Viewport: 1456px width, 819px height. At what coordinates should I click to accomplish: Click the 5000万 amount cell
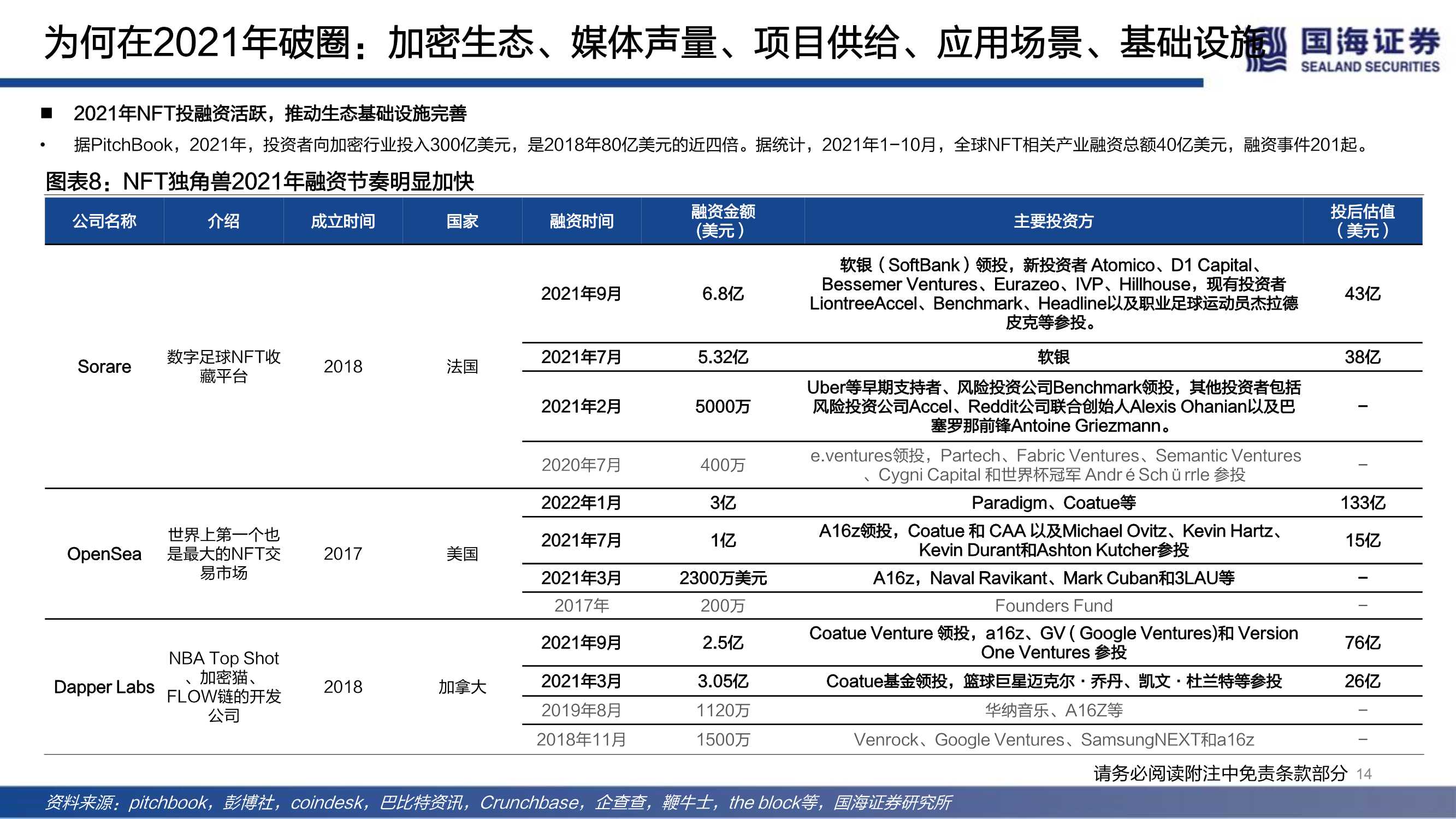[723, 406]
